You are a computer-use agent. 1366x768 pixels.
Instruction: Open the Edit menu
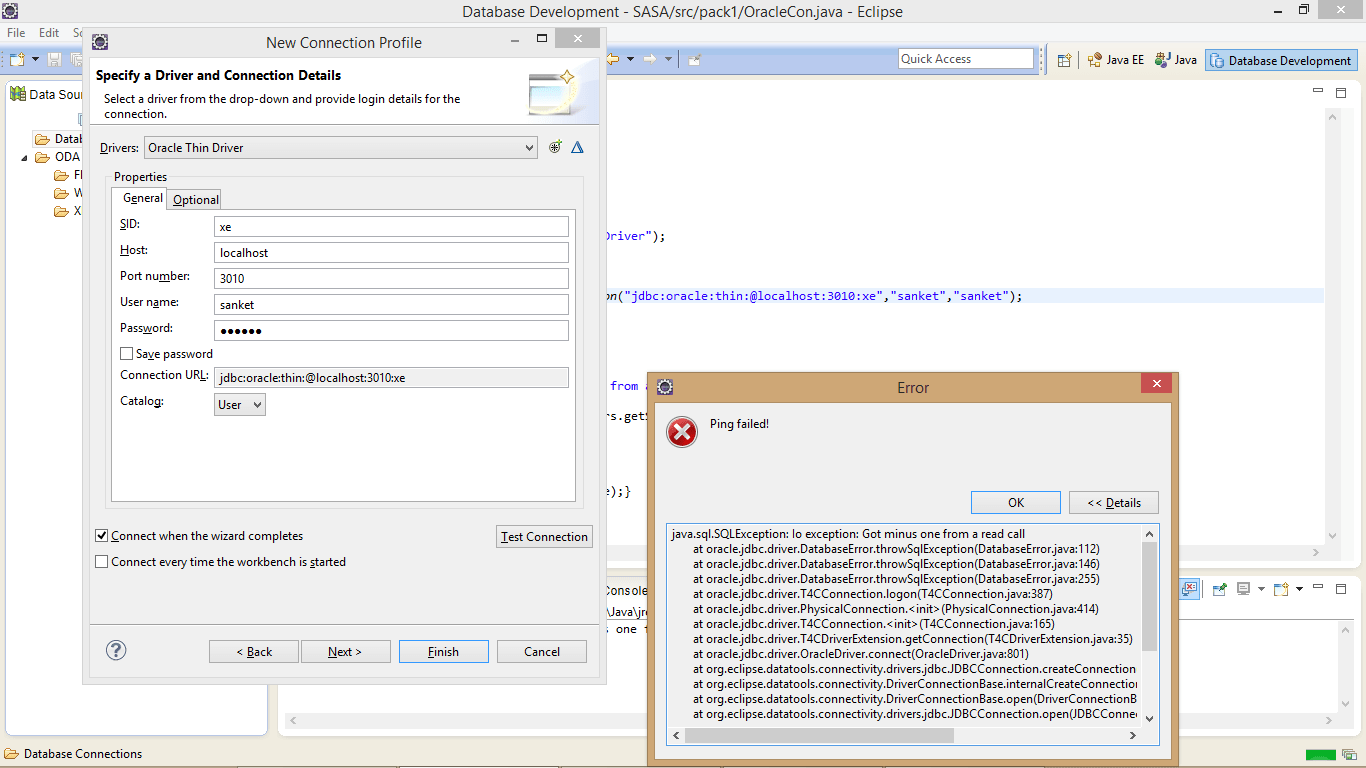point(48,32)
